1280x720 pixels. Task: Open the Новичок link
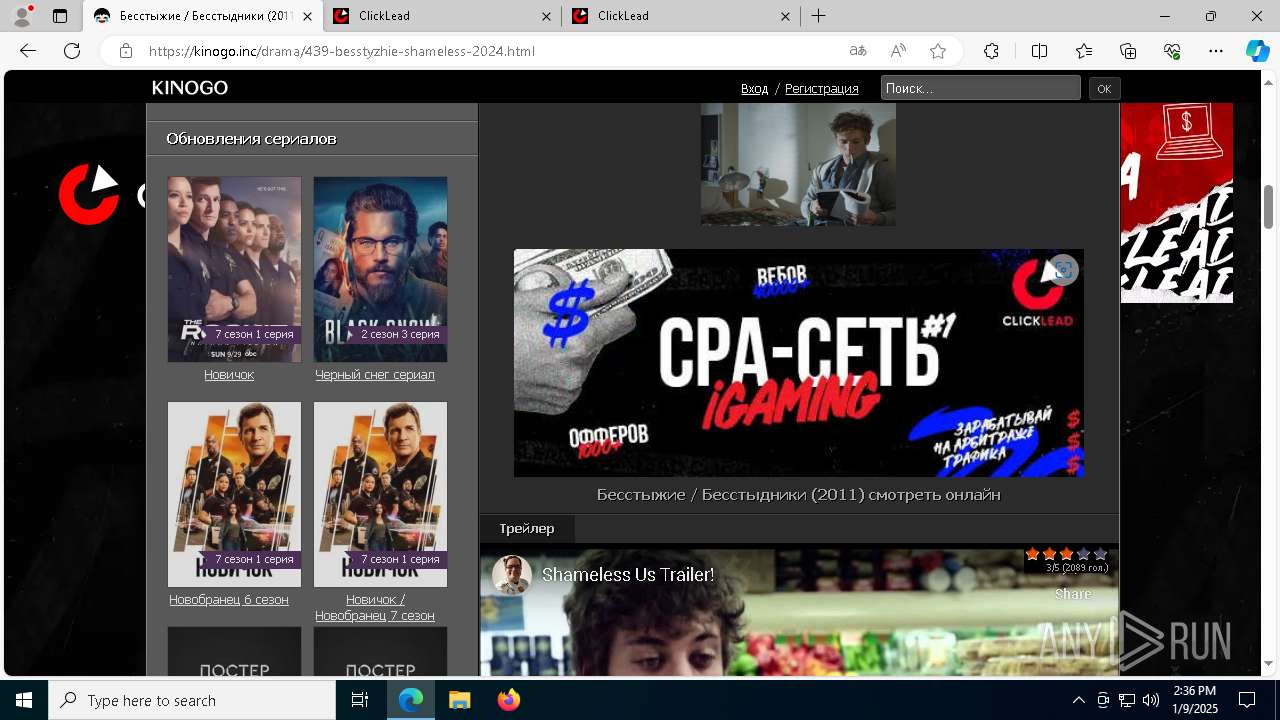click(x=229, y=375)
